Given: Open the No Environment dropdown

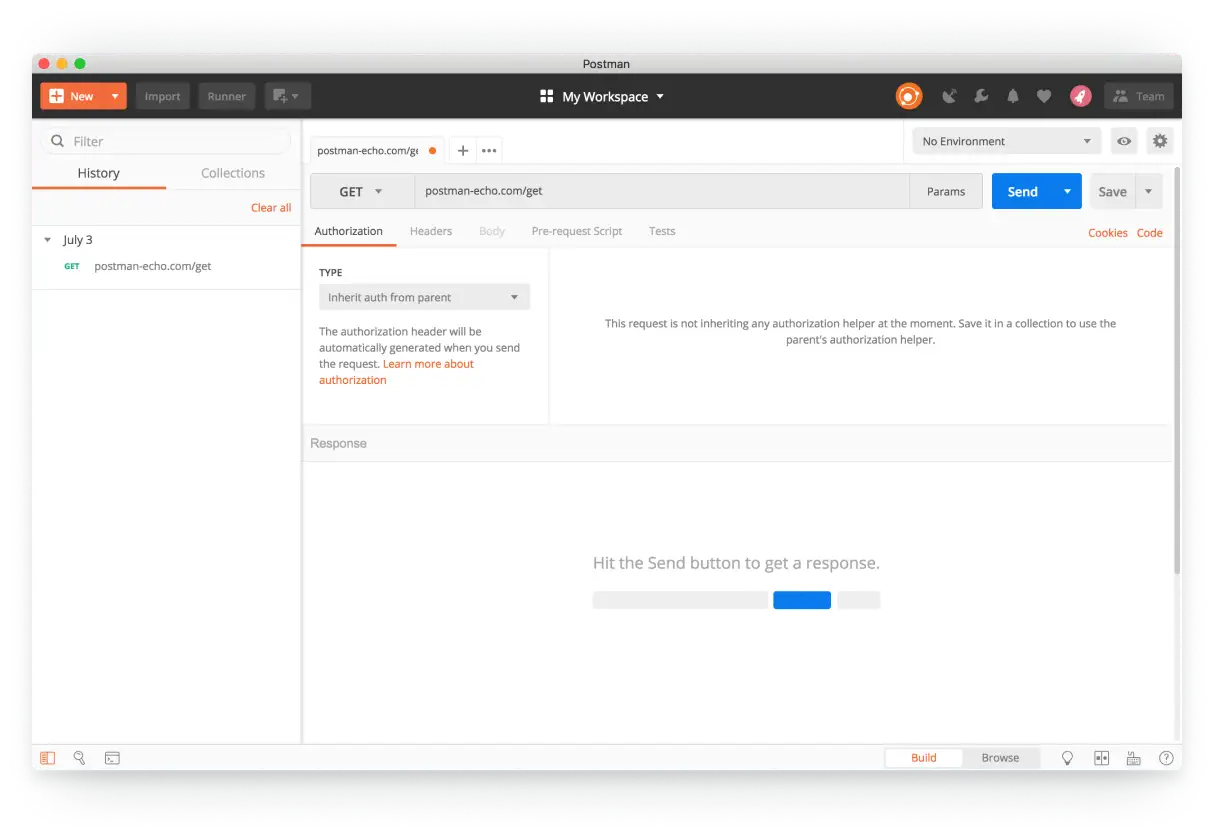Looking at the screenshot, I should [x=1006, y=141].
